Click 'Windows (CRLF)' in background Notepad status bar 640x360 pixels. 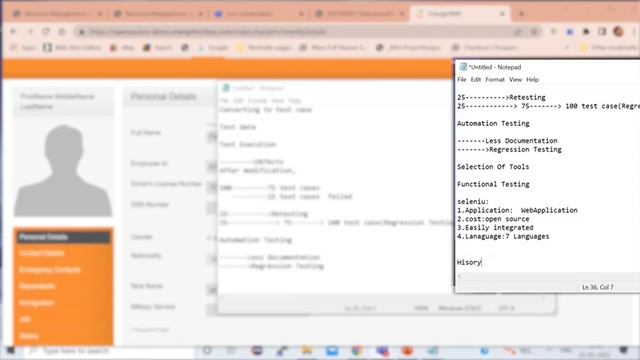click(x=460, y=308)
